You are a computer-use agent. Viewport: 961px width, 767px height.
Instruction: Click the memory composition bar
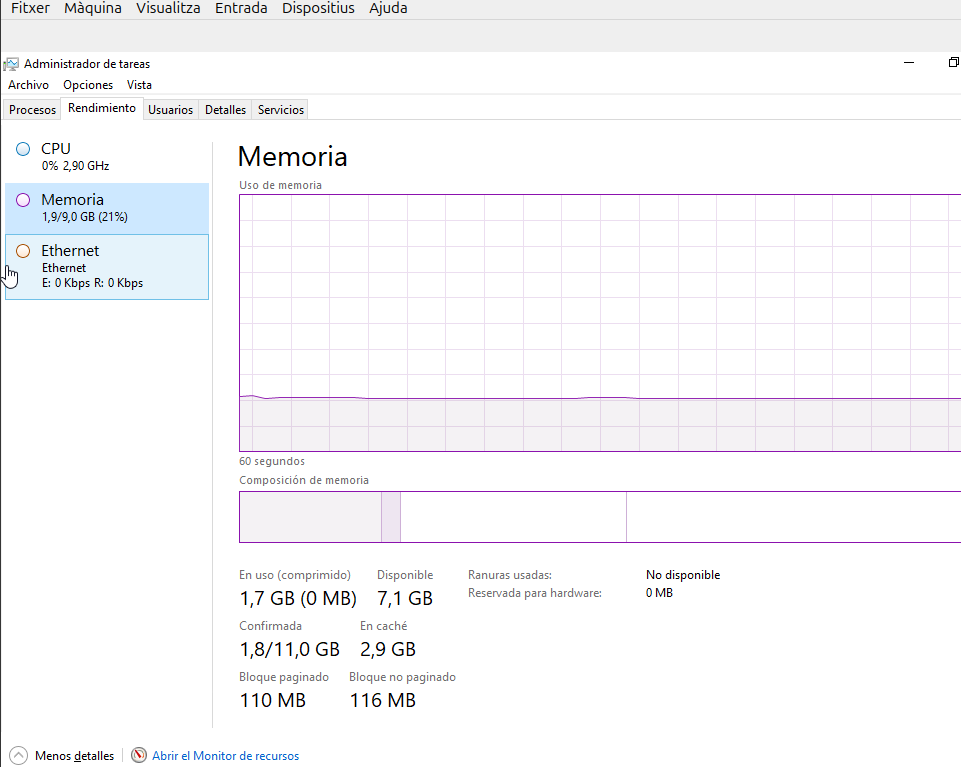(600, 517)
